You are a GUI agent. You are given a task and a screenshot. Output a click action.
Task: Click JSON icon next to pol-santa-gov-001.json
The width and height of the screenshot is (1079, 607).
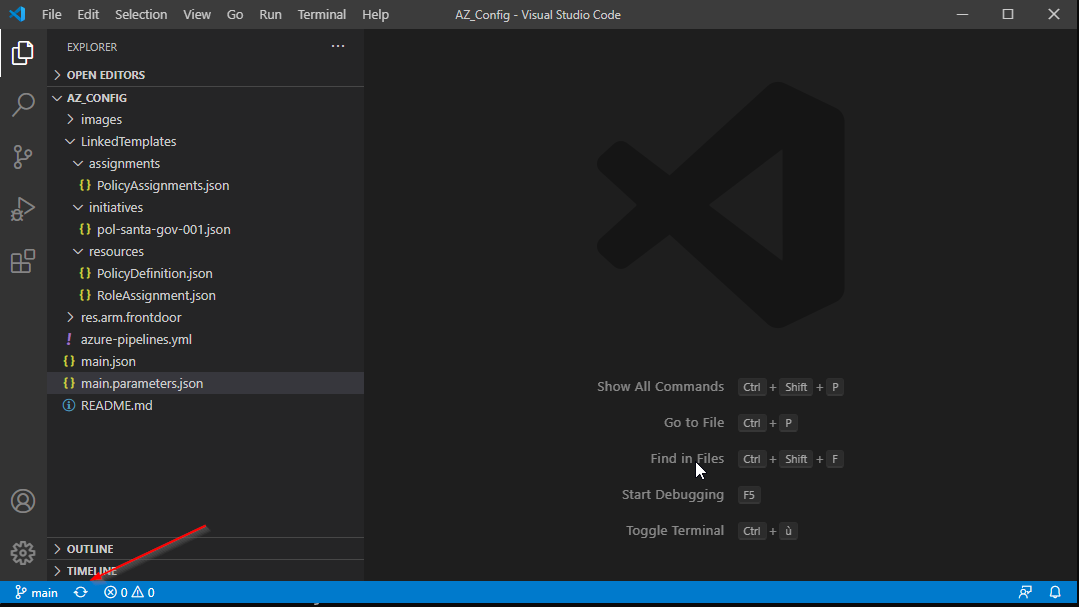[85, 229]
